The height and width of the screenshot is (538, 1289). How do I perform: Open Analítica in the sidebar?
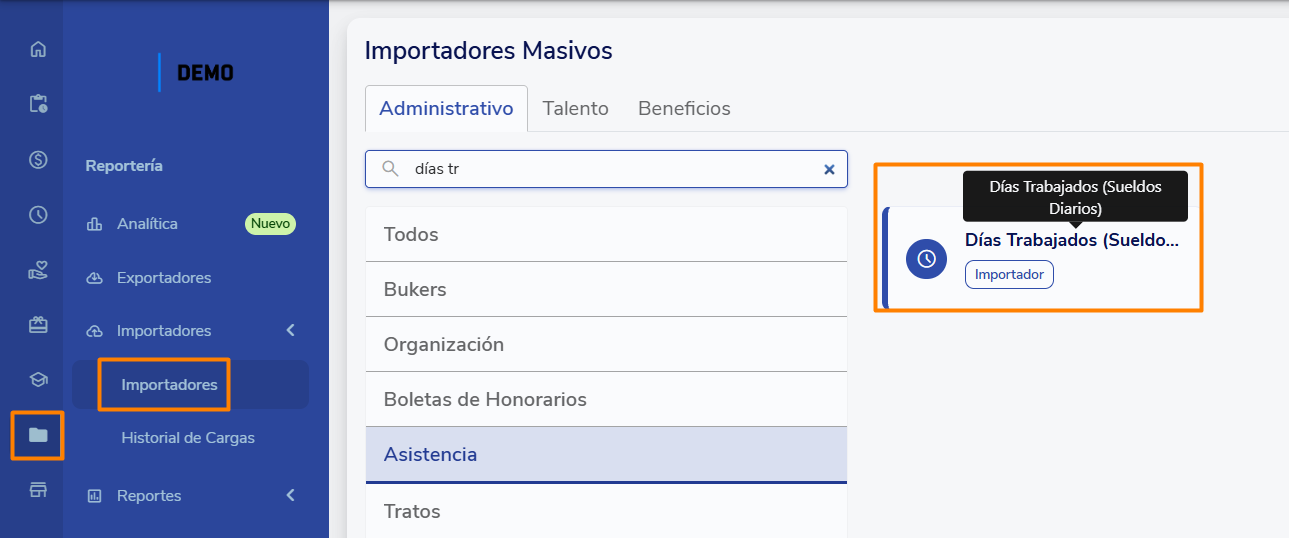[147, 224]
